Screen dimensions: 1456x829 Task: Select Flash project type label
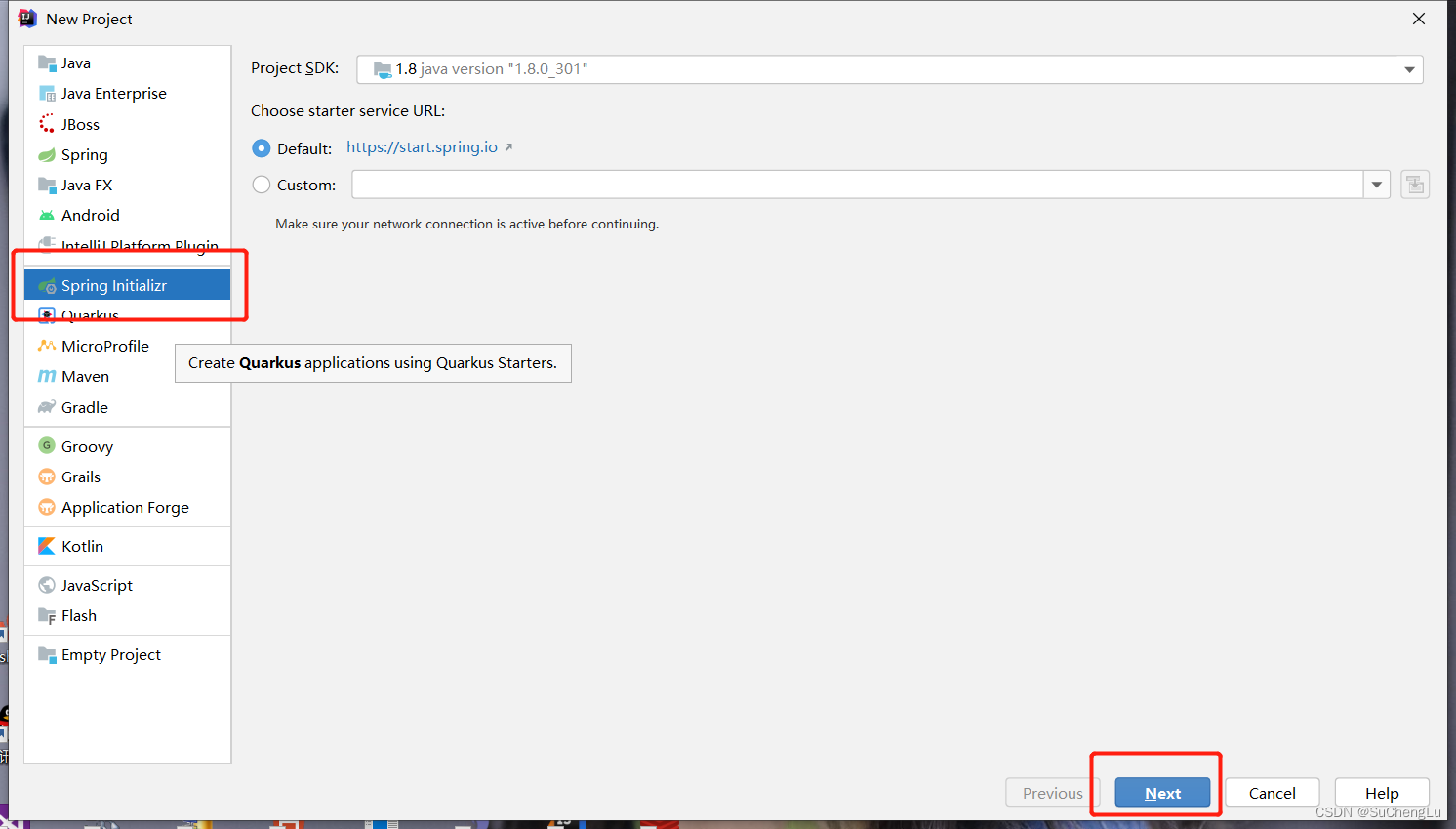click(79, 616)
